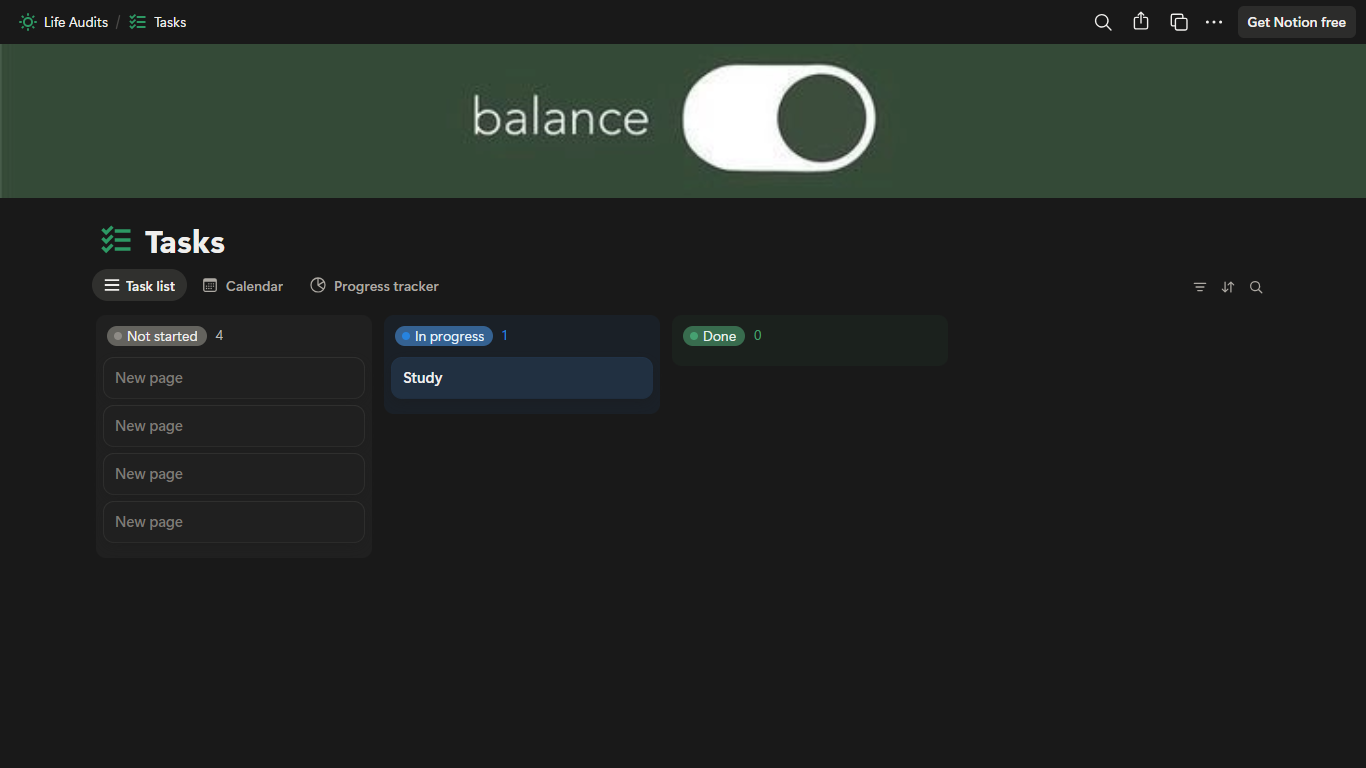The height and width of the screenshot is (768, 1366).
Task: Click the count 1 beside In progress
Action: click(504, 336)
